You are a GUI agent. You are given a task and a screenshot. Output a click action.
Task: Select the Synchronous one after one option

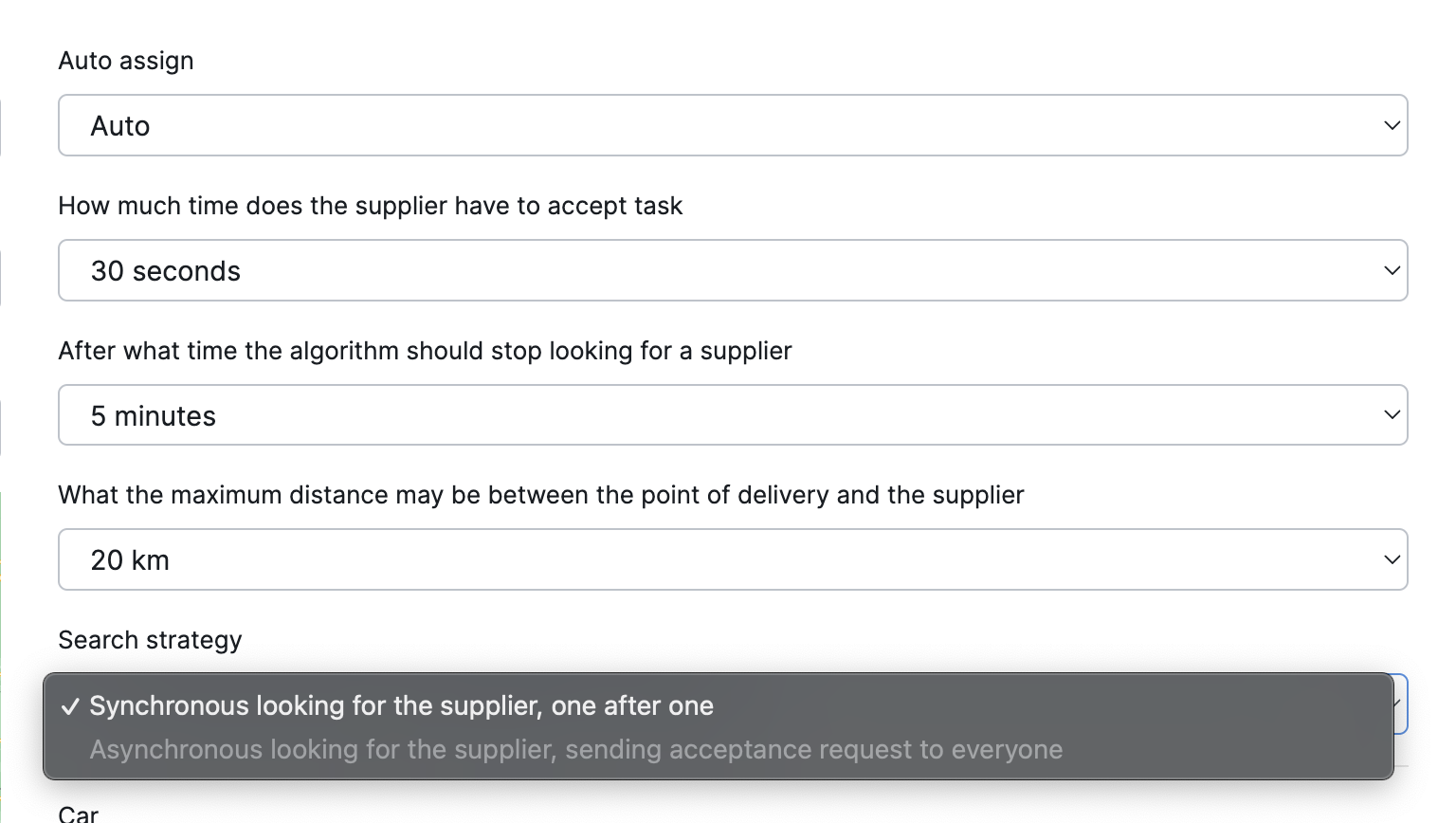(x=401, y=706)
